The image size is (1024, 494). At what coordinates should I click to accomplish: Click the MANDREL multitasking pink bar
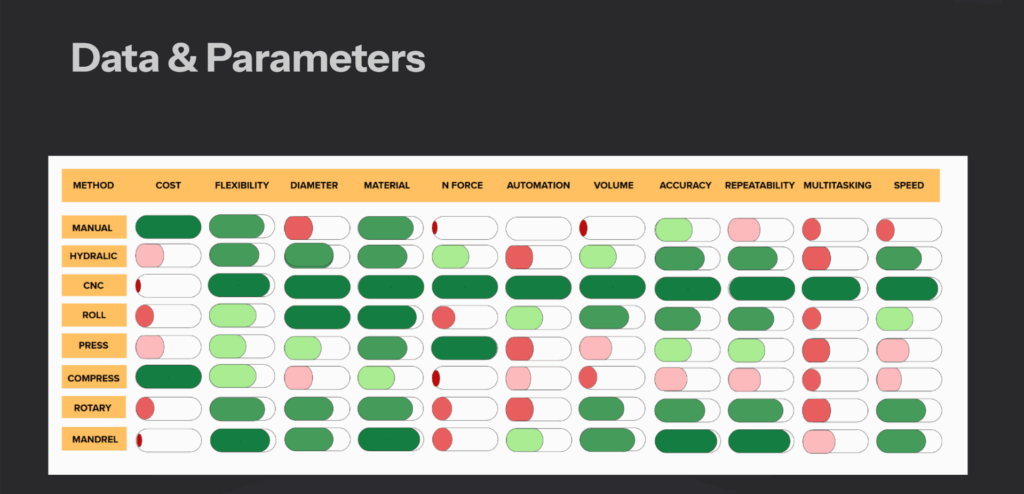[x=819, y=442]
